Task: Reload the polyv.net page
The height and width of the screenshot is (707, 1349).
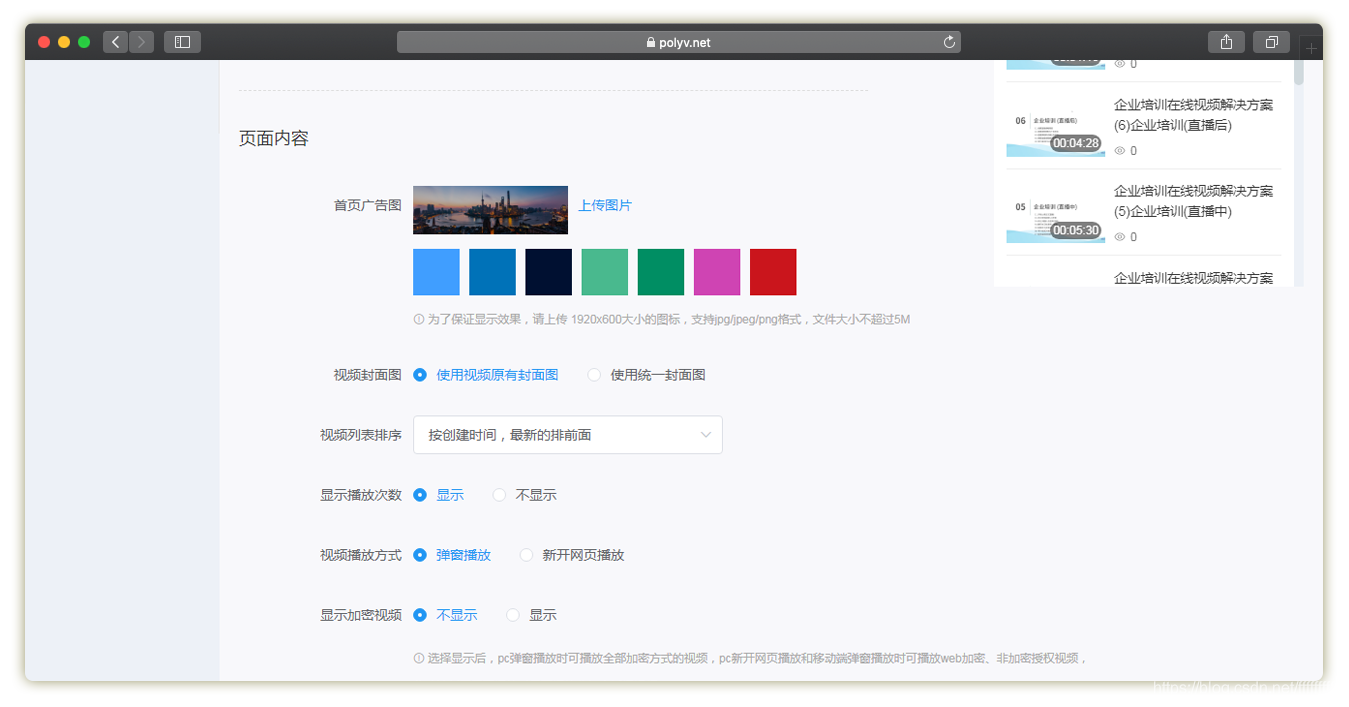Action: [x=949, y=42]
